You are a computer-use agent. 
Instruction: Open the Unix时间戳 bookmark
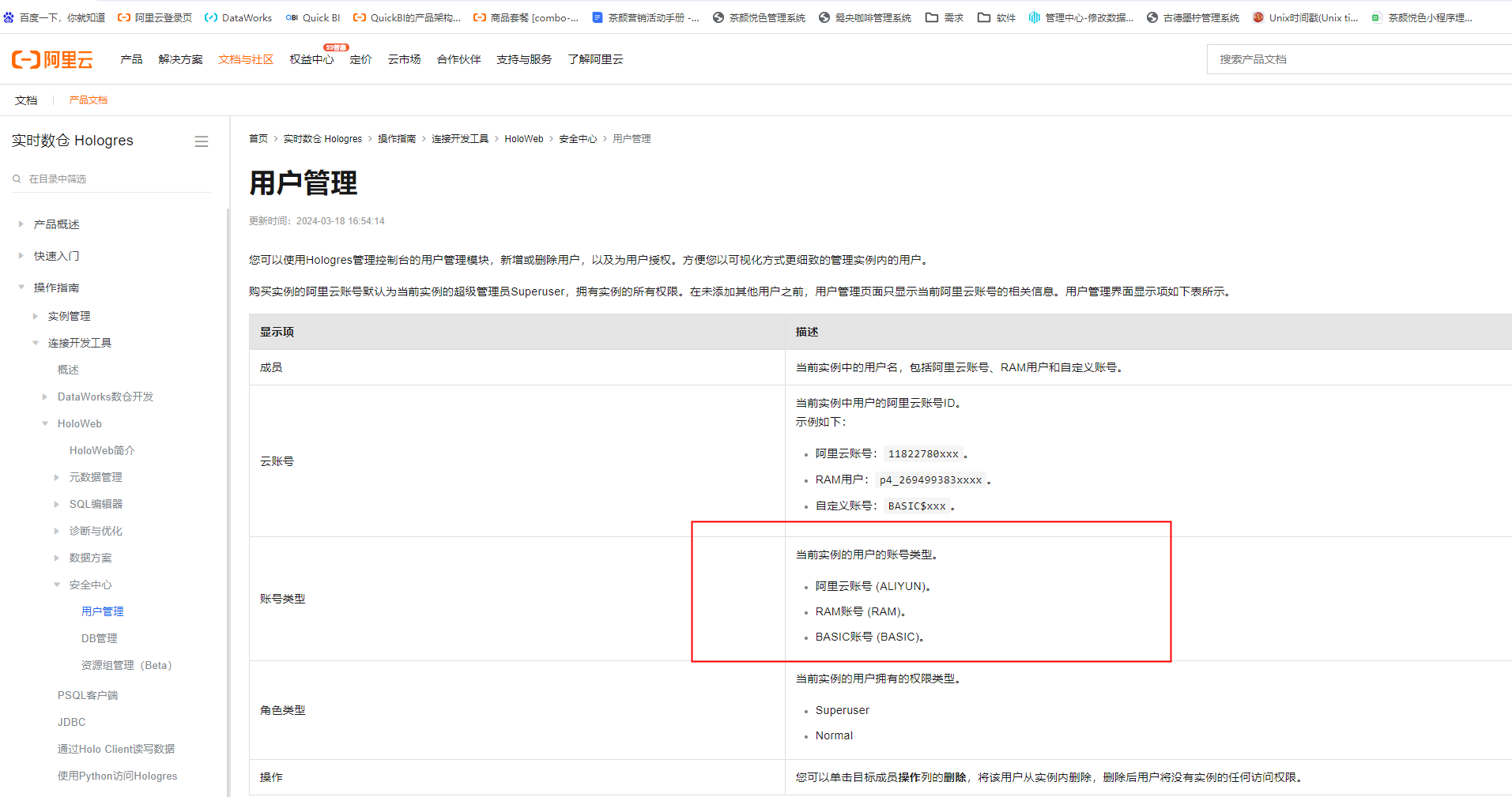click(x=1305, y=17)
